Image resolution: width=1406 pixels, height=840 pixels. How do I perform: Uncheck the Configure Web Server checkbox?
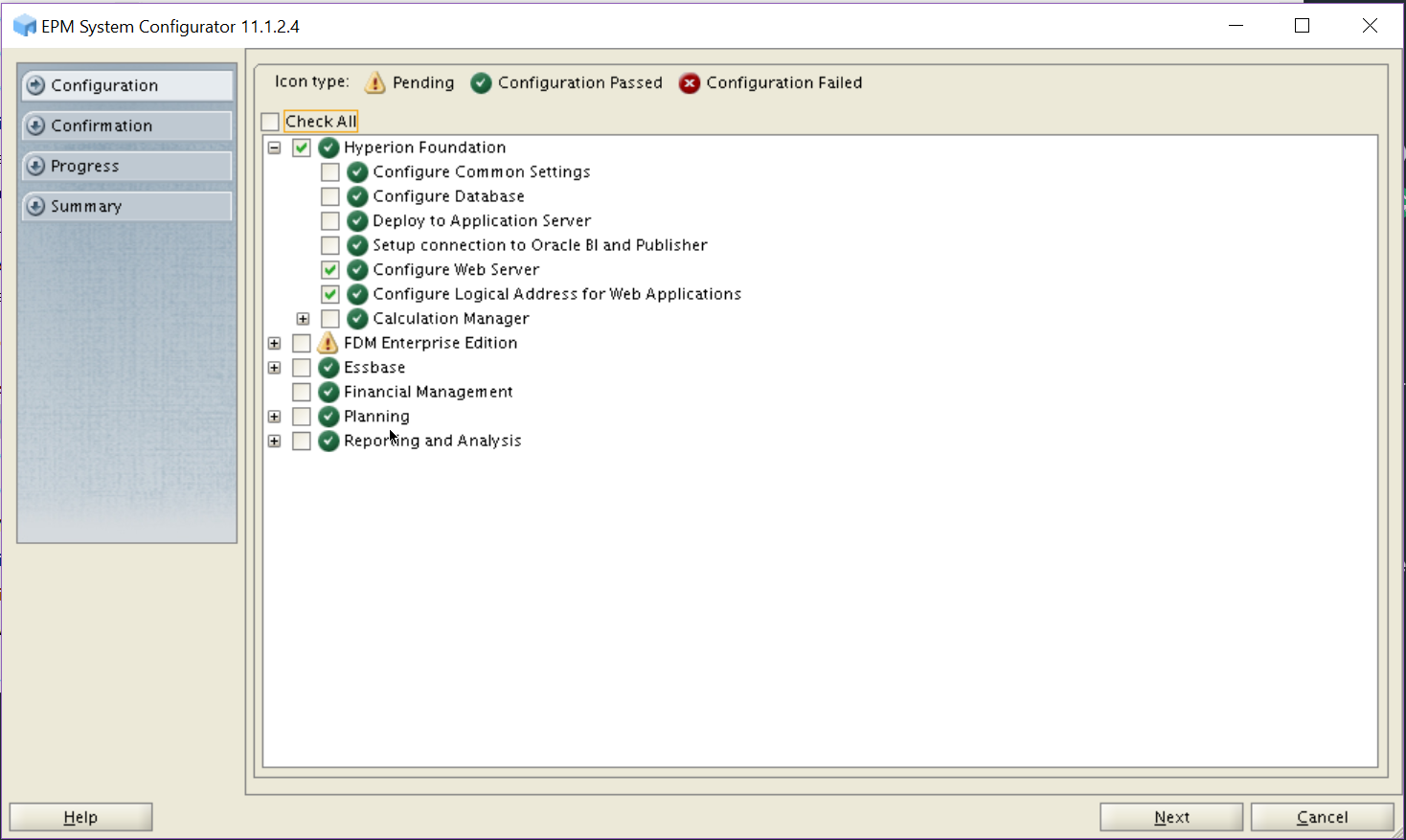point(330,270)
